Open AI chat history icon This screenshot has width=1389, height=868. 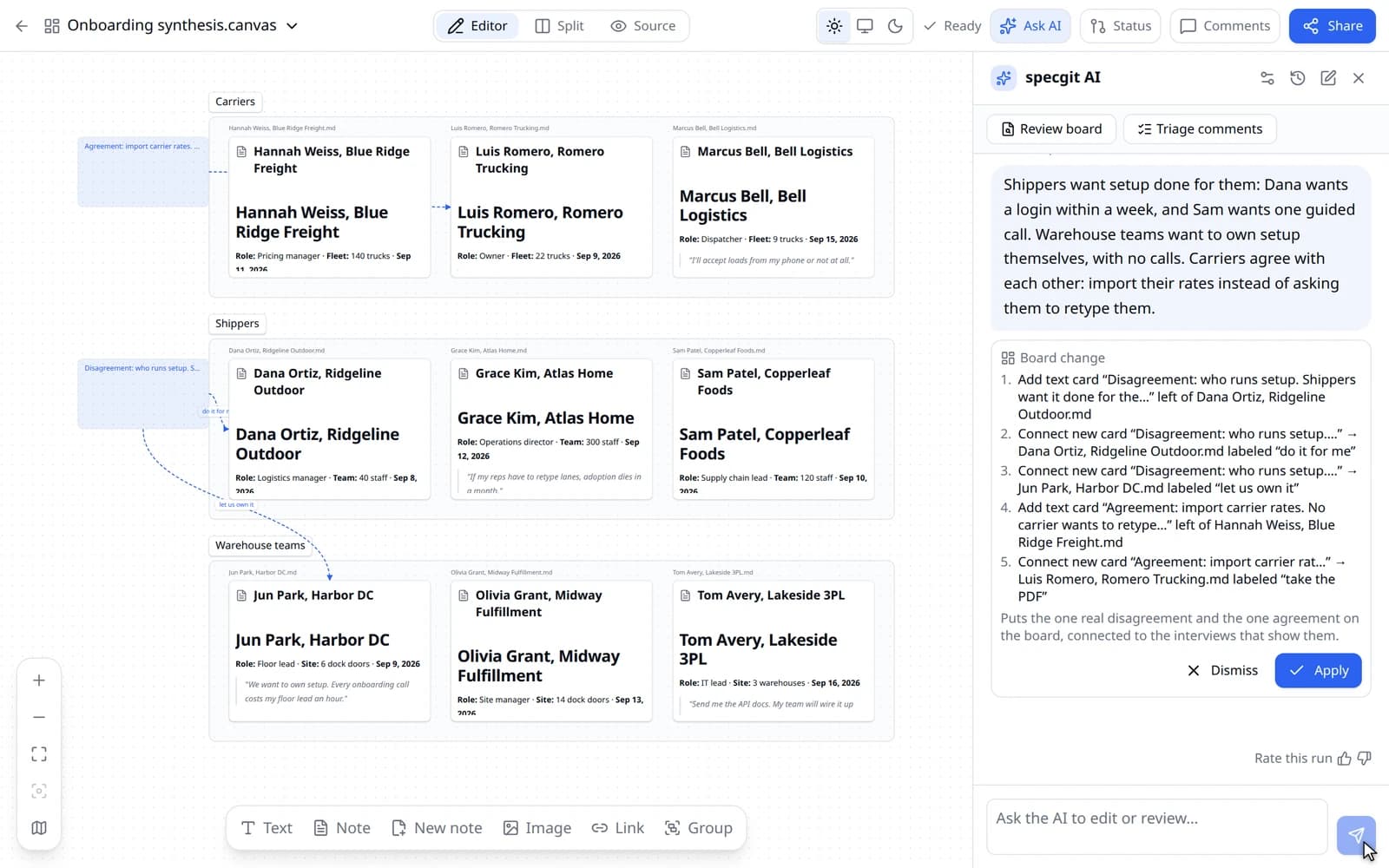point(1298,78)
